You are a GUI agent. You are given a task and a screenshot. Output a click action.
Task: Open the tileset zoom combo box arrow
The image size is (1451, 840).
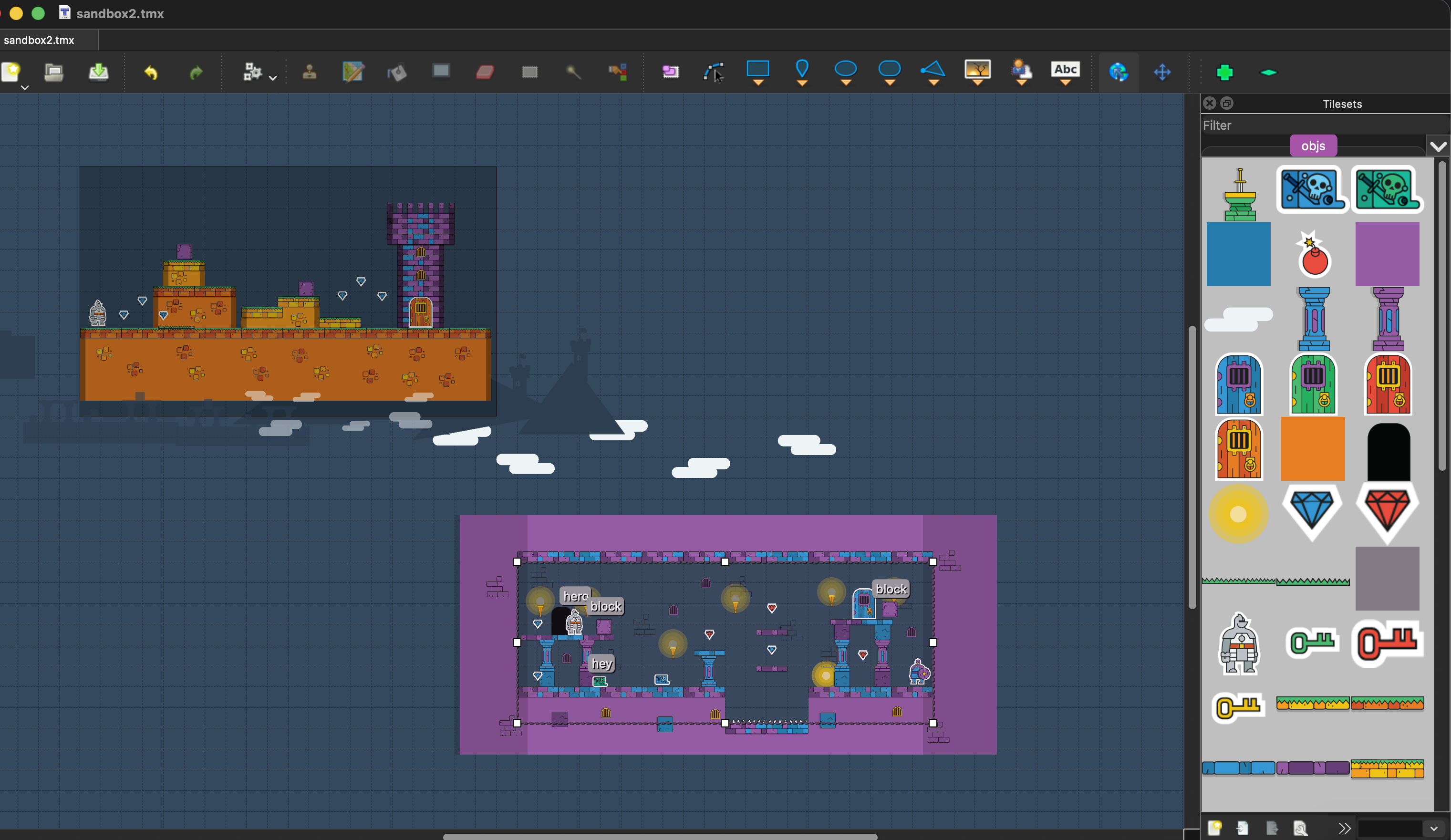click(1433, 829)
